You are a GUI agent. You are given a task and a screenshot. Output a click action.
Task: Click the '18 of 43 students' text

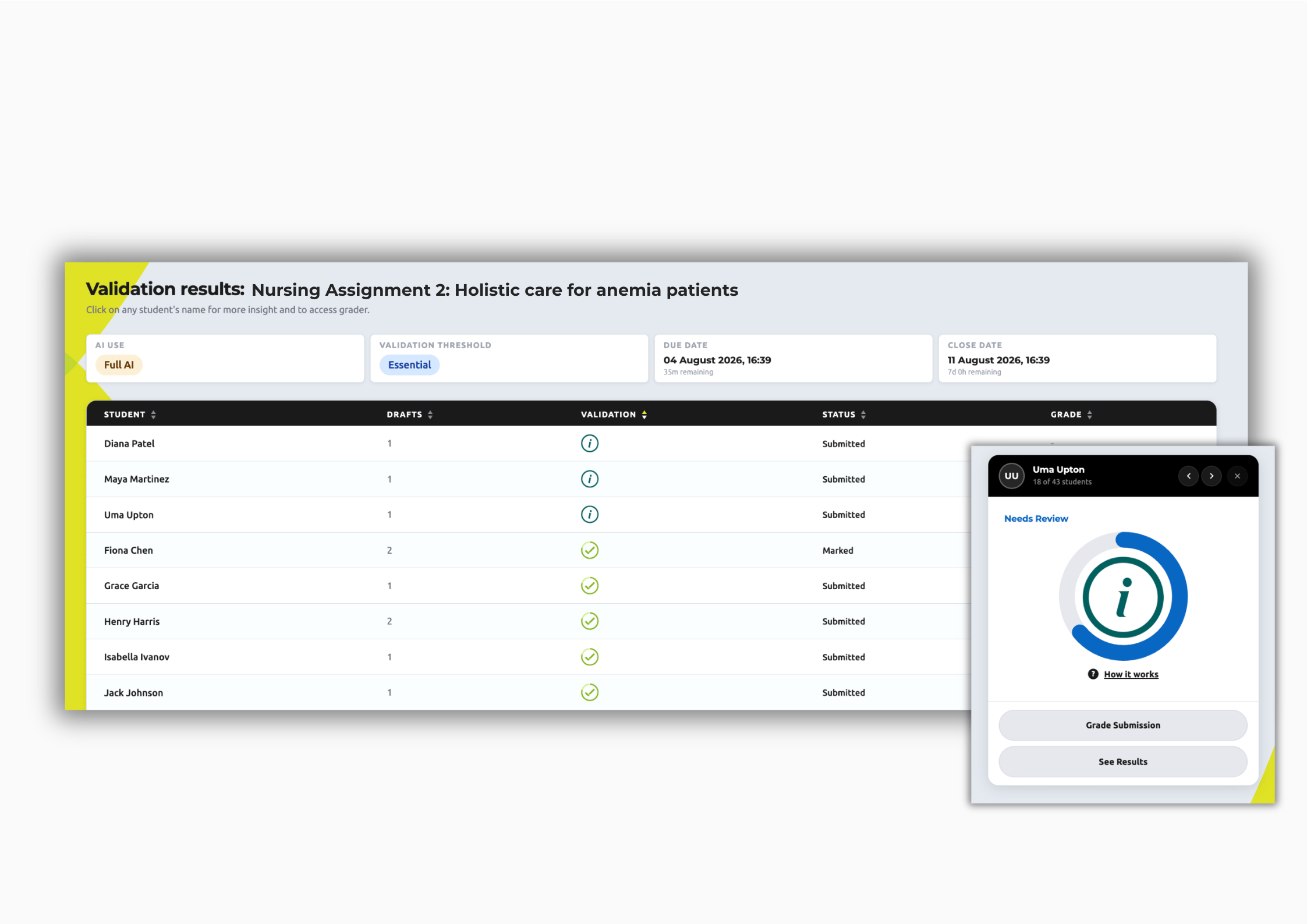coord(1062,482)
